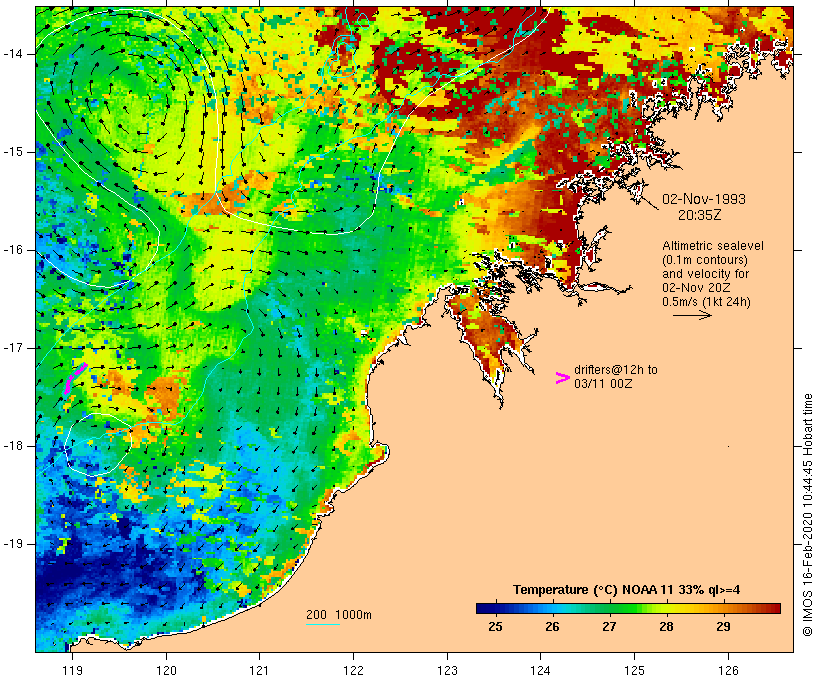Screen dimensions: 820x680
Task: Click the 125 longitude axis label
Action: point(634,670)
